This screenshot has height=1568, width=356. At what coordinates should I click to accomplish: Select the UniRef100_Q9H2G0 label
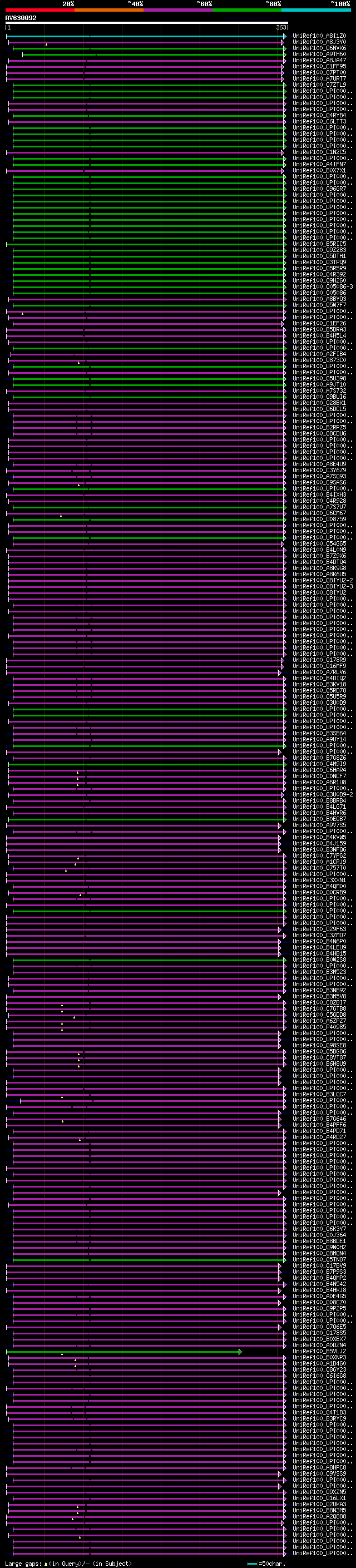point(319,280)
